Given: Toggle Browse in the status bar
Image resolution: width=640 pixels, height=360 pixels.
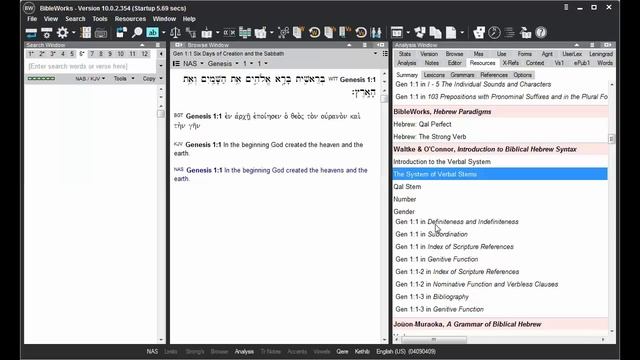Looking at the screenshot, I should pyautogui.click(x=219, y=351).
